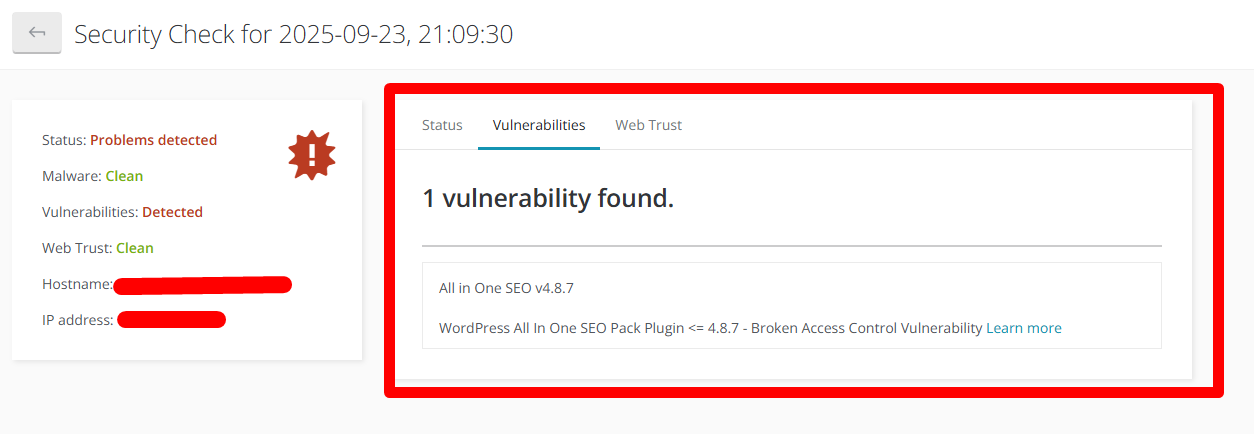Click the Status label in summary card
Viewport: 1254px width, 434px height.
64,140
